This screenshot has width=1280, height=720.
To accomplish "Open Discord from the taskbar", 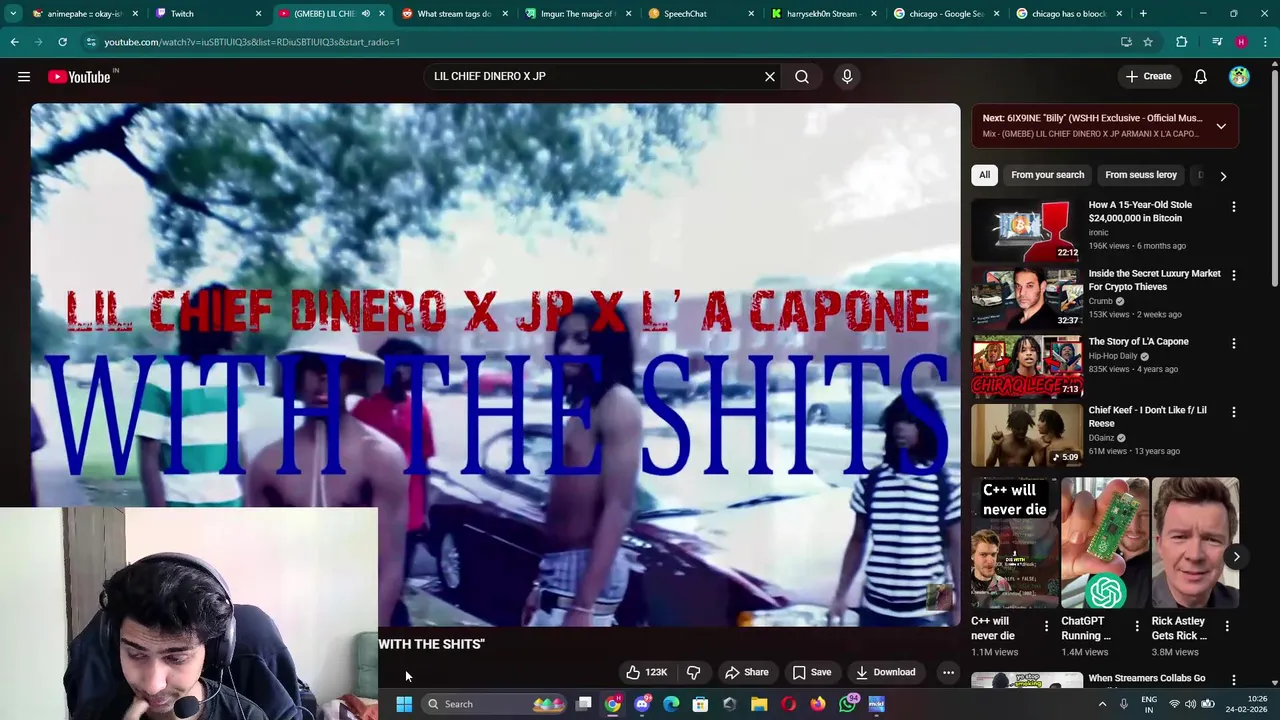I will (642, 704).
